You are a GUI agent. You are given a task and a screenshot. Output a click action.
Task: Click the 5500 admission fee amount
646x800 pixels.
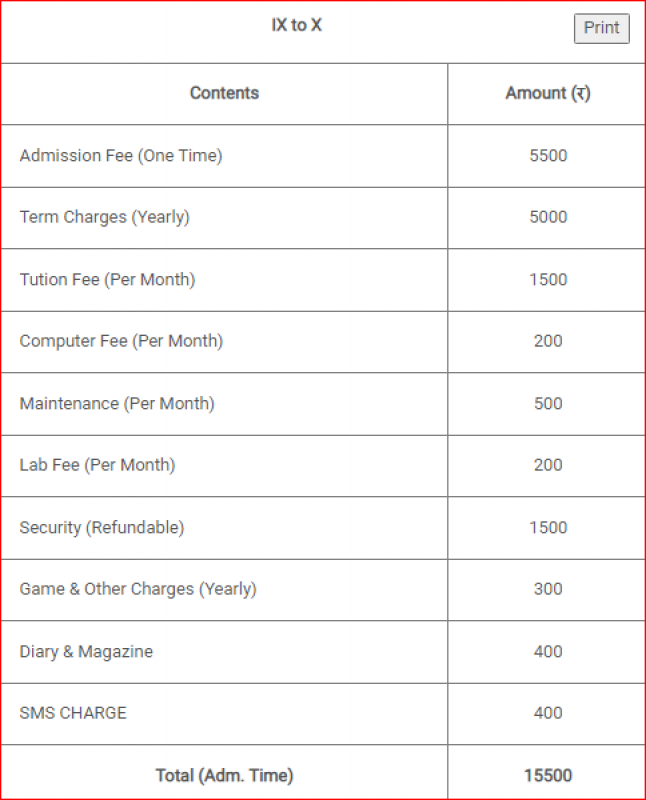(x=548, y=156)
